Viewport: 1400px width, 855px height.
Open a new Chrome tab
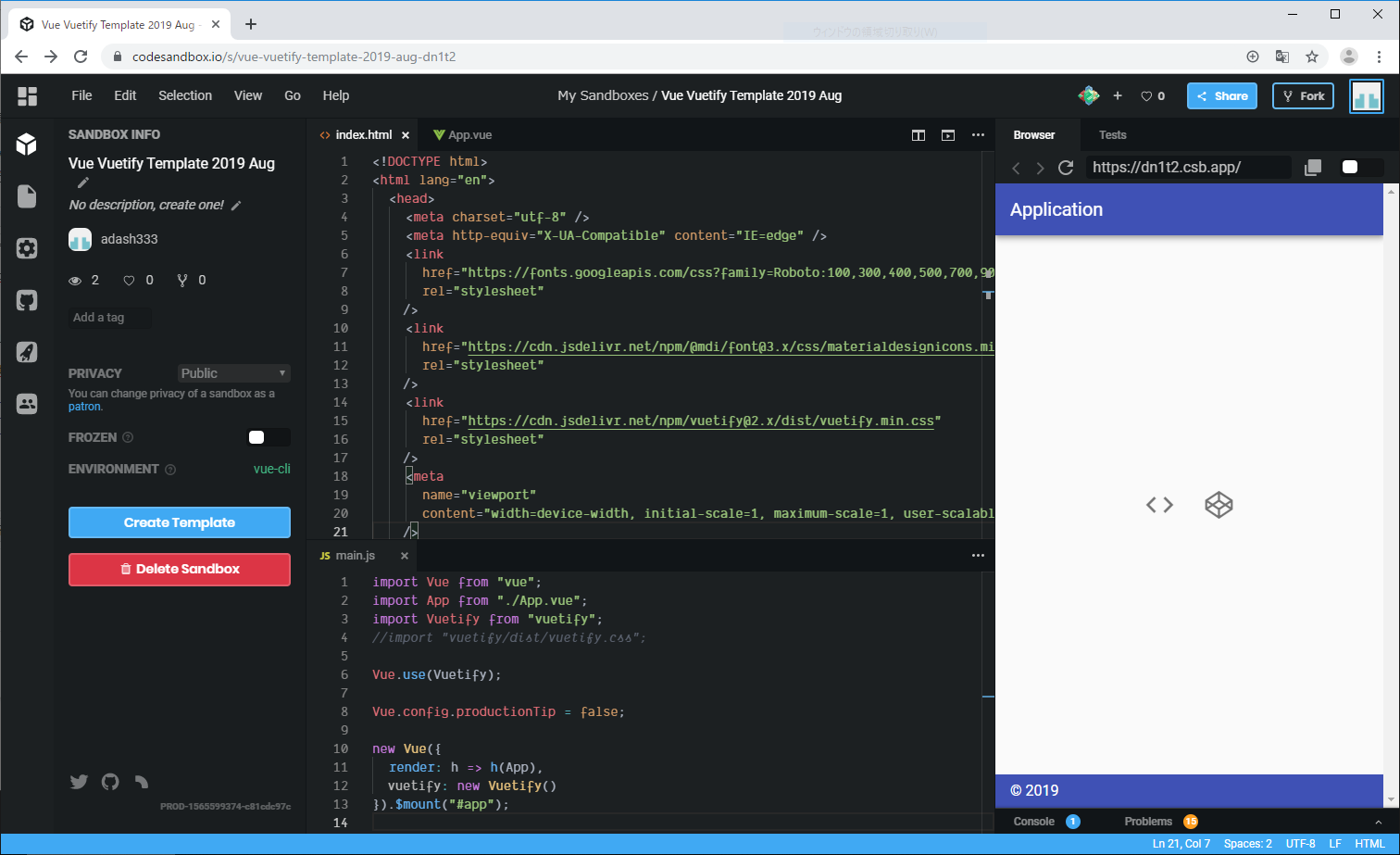[x=251, y=24]
